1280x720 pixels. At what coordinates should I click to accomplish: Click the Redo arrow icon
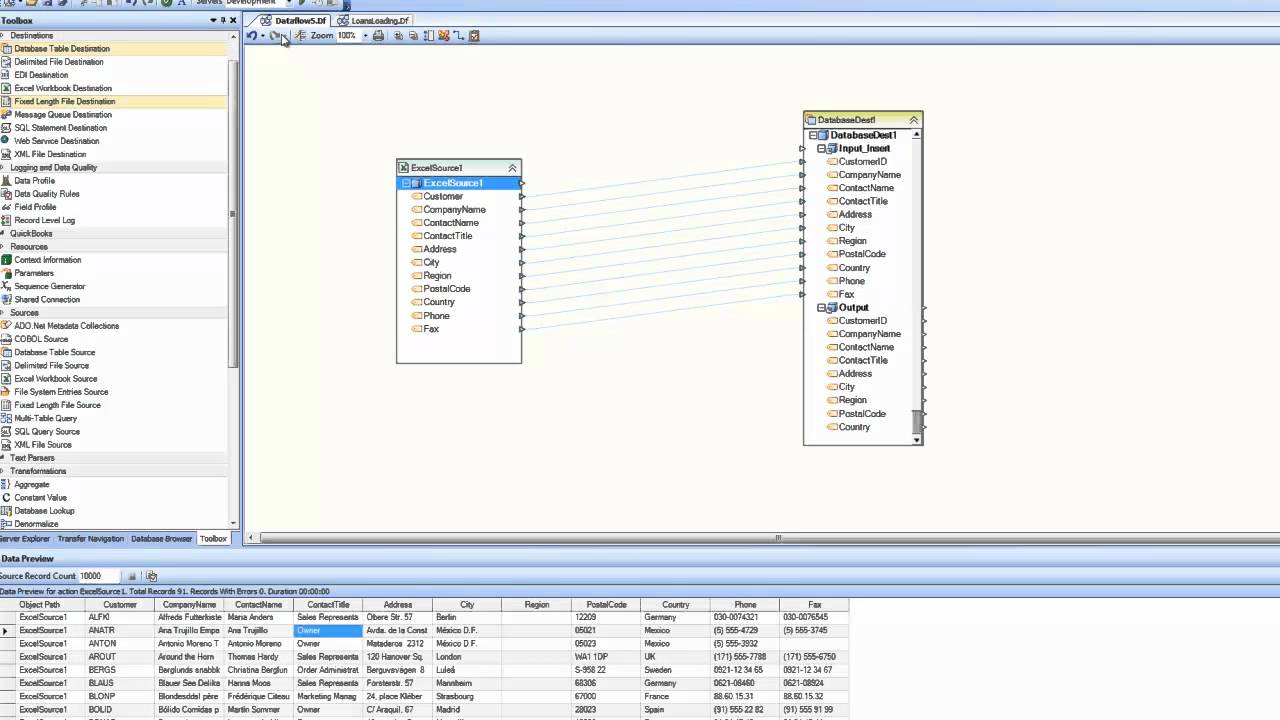coord(275,36)
